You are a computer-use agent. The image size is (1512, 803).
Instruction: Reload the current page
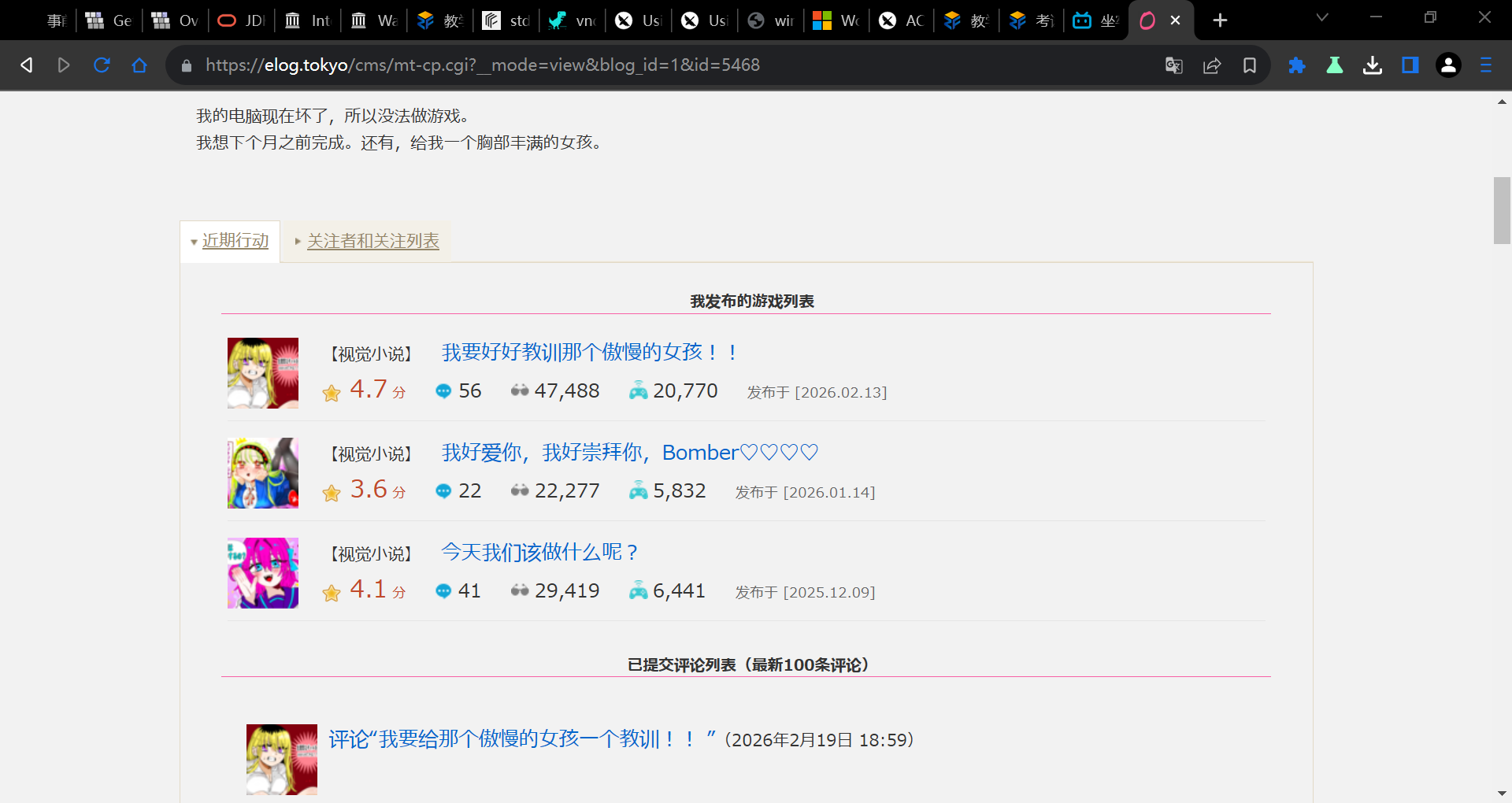point(102,65)
